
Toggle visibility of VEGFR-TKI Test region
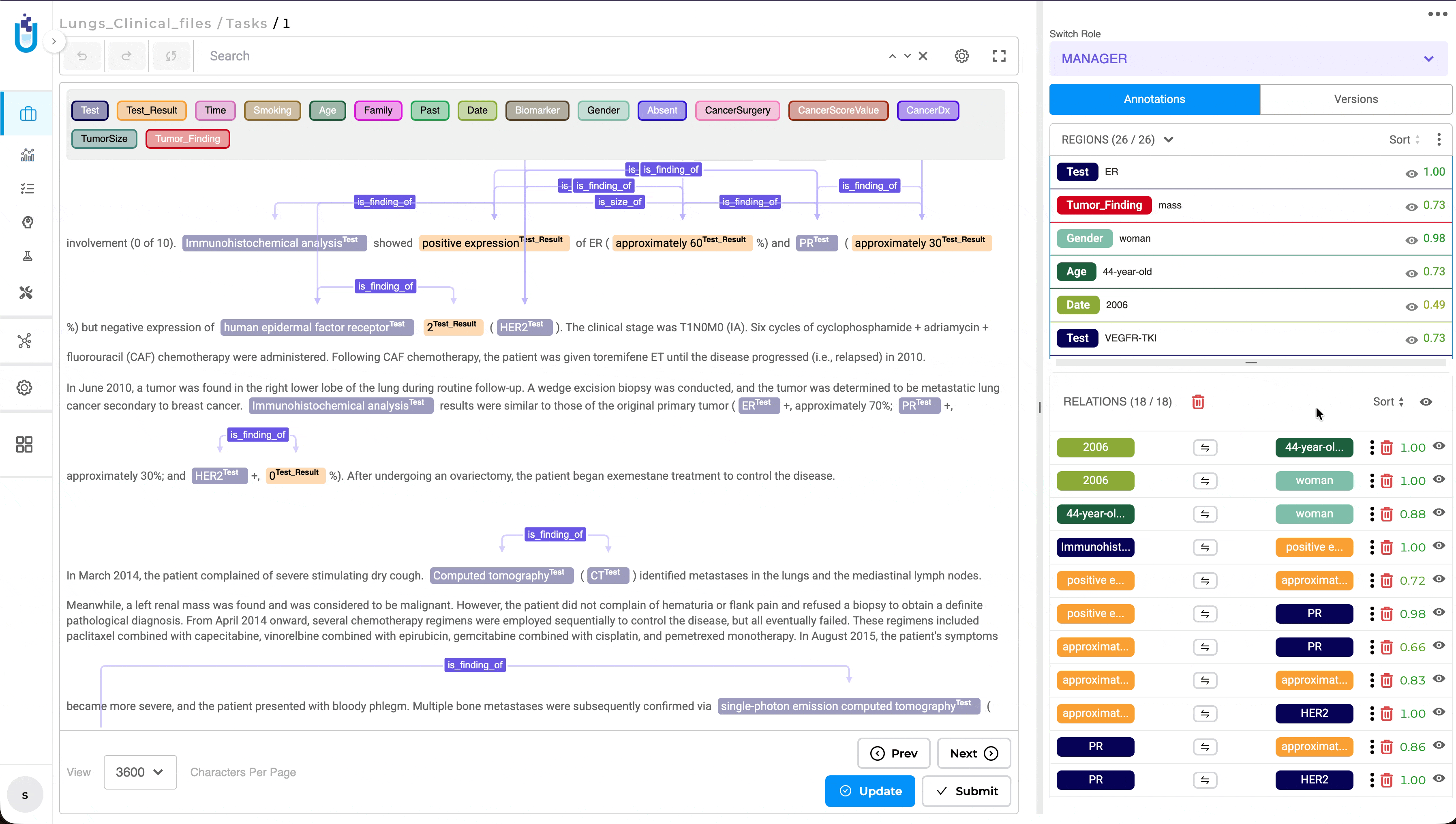pyautogui.click(x=1411, y=339)
